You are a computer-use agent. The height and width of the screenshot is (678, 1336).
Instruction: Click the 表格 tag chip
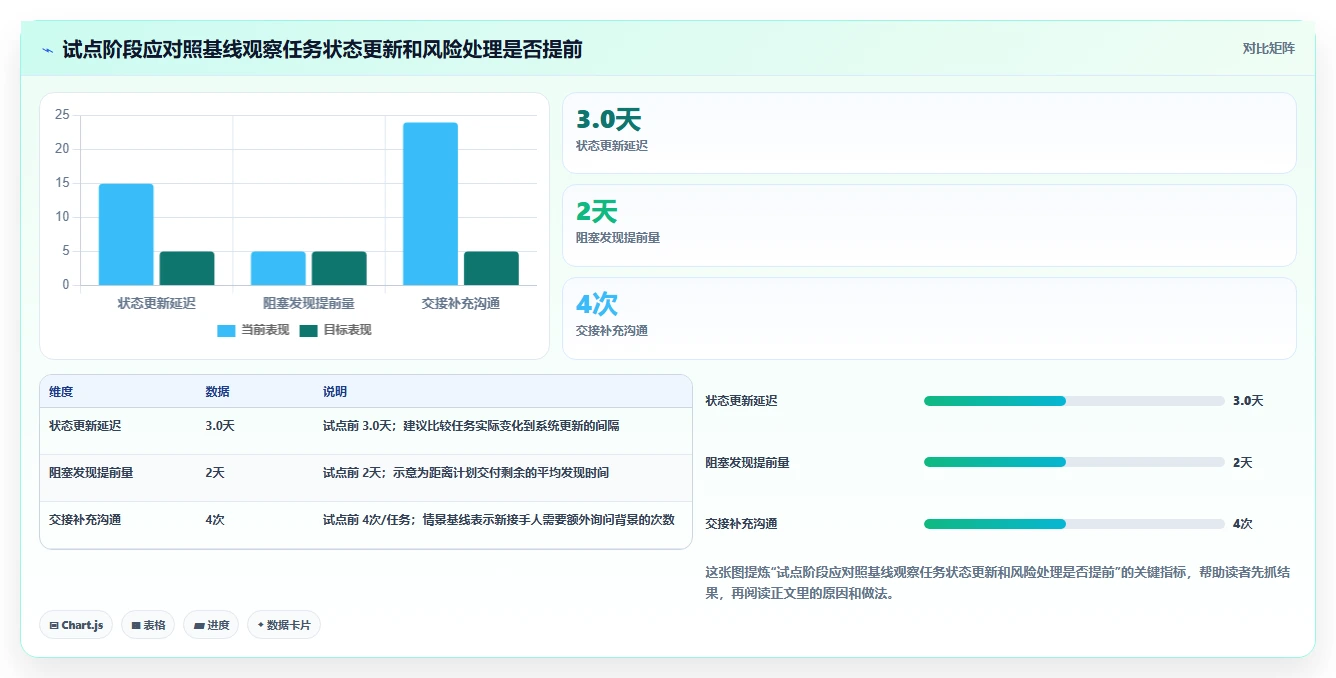(148, 625)
